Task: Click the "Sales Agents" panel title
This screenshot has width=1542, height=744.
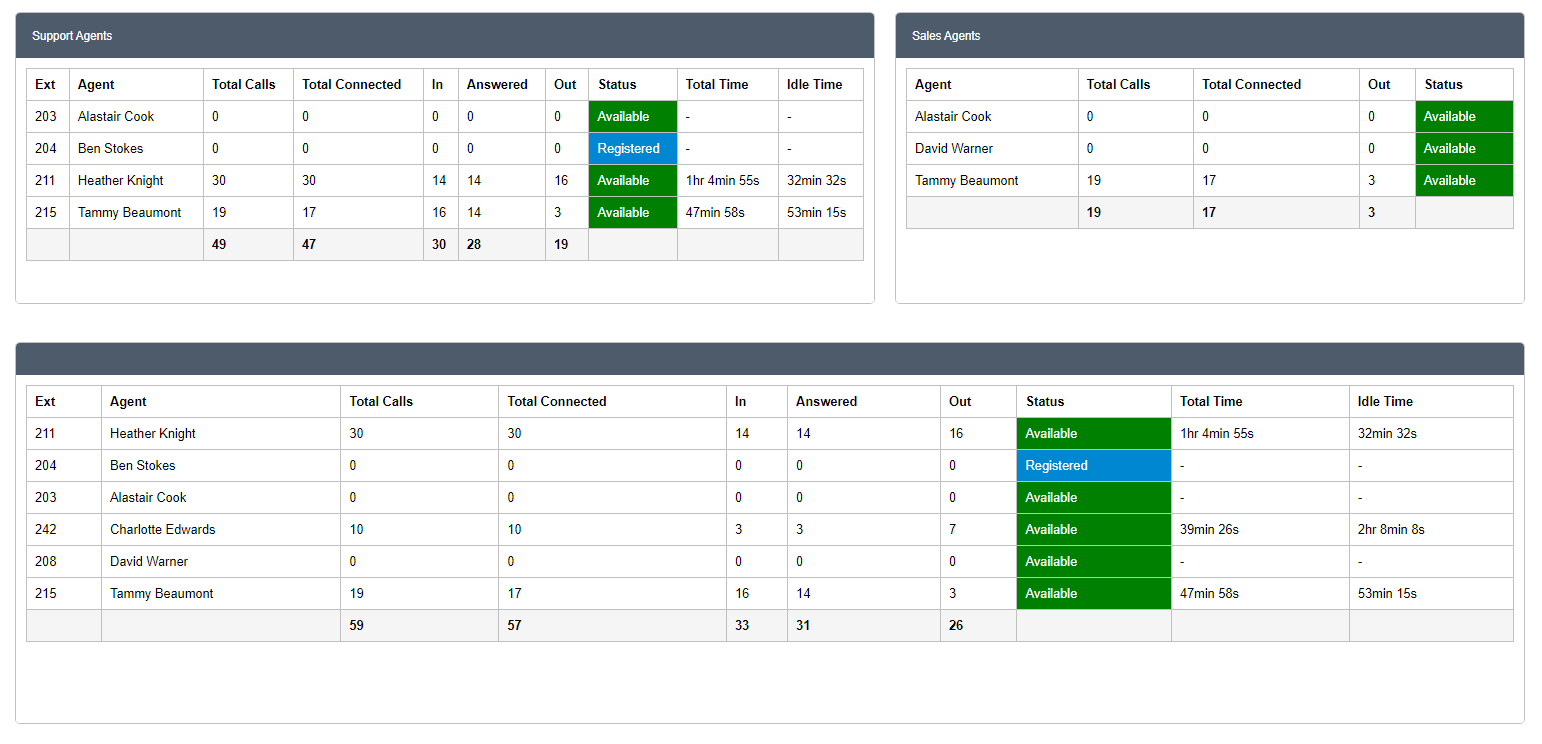Action: click(x=946, y=36)
